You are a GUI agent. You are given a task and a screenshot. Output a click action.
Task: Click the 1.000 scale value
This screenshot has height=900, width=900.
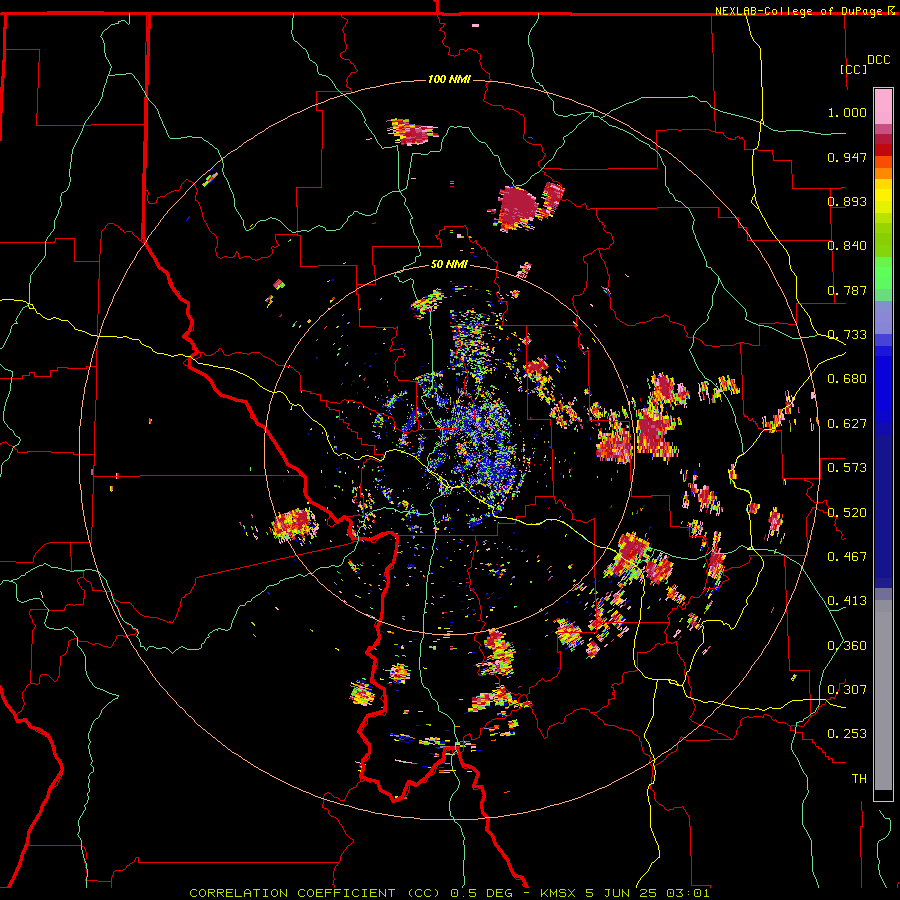coord(847,112)
